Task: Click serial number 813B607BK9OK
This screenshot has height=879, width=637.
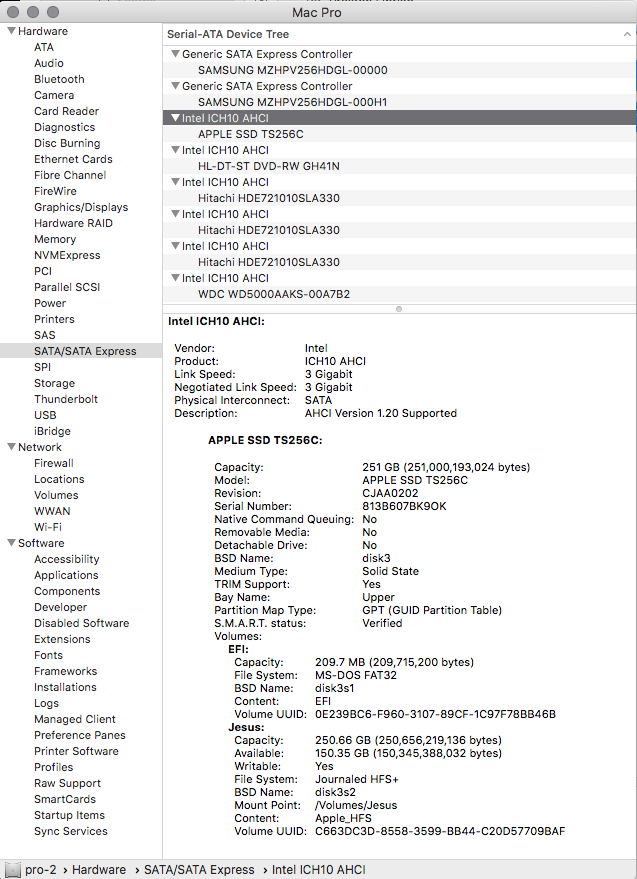Action: click(x=404, y=506)
